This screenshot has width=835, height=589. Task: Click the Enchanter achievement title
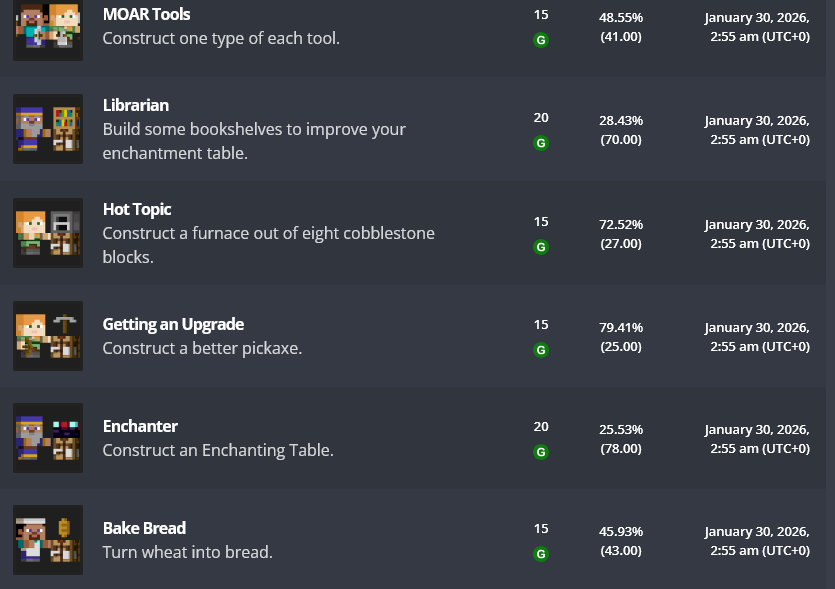point(140,426)
